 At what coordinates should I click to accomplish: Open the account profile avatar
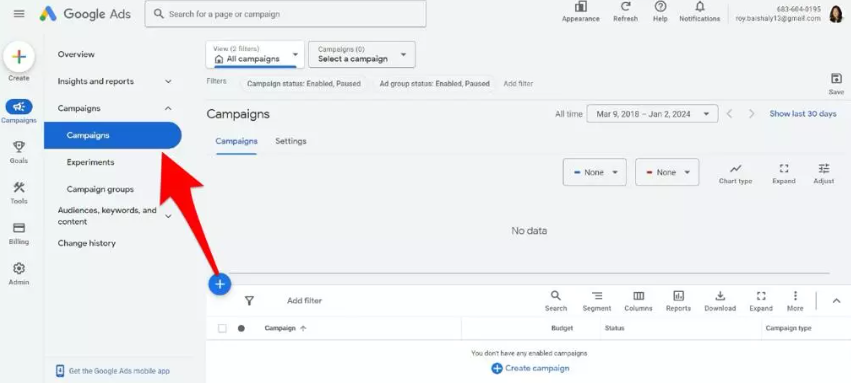836,14
